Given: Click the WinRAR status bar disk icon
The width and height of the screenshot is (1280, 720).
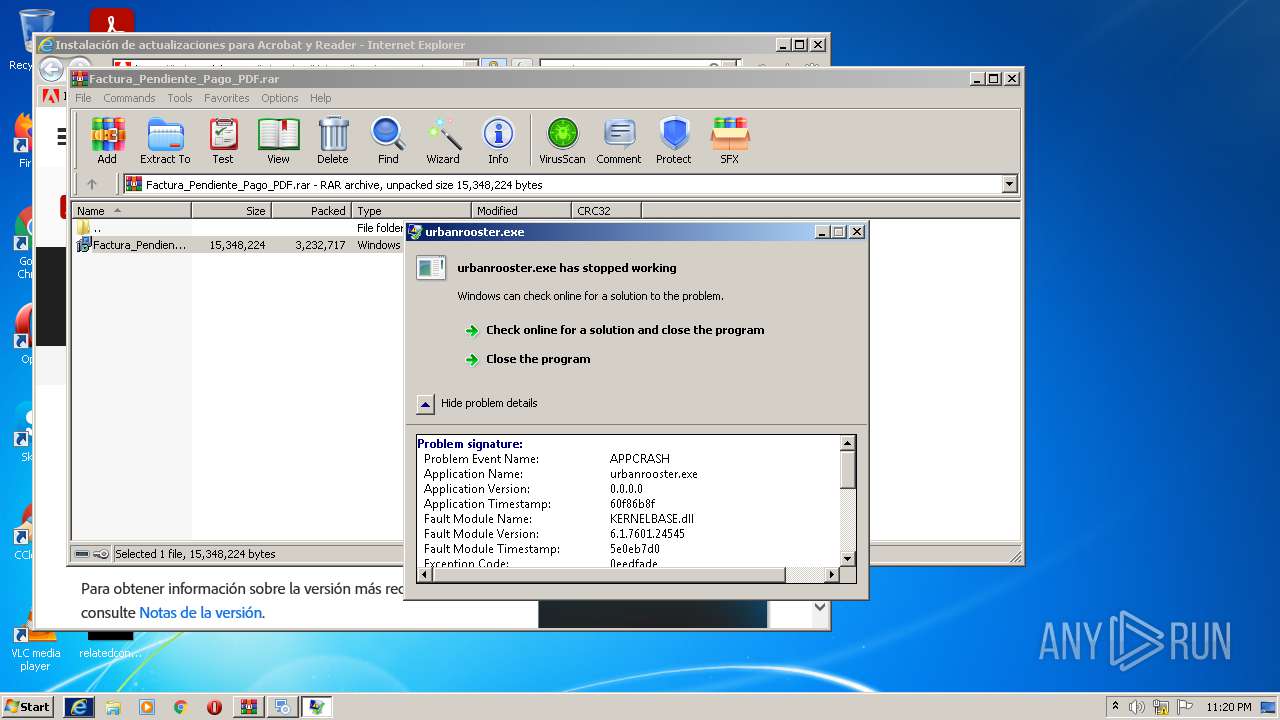Looking at the screenshot, I should point(82,554).
